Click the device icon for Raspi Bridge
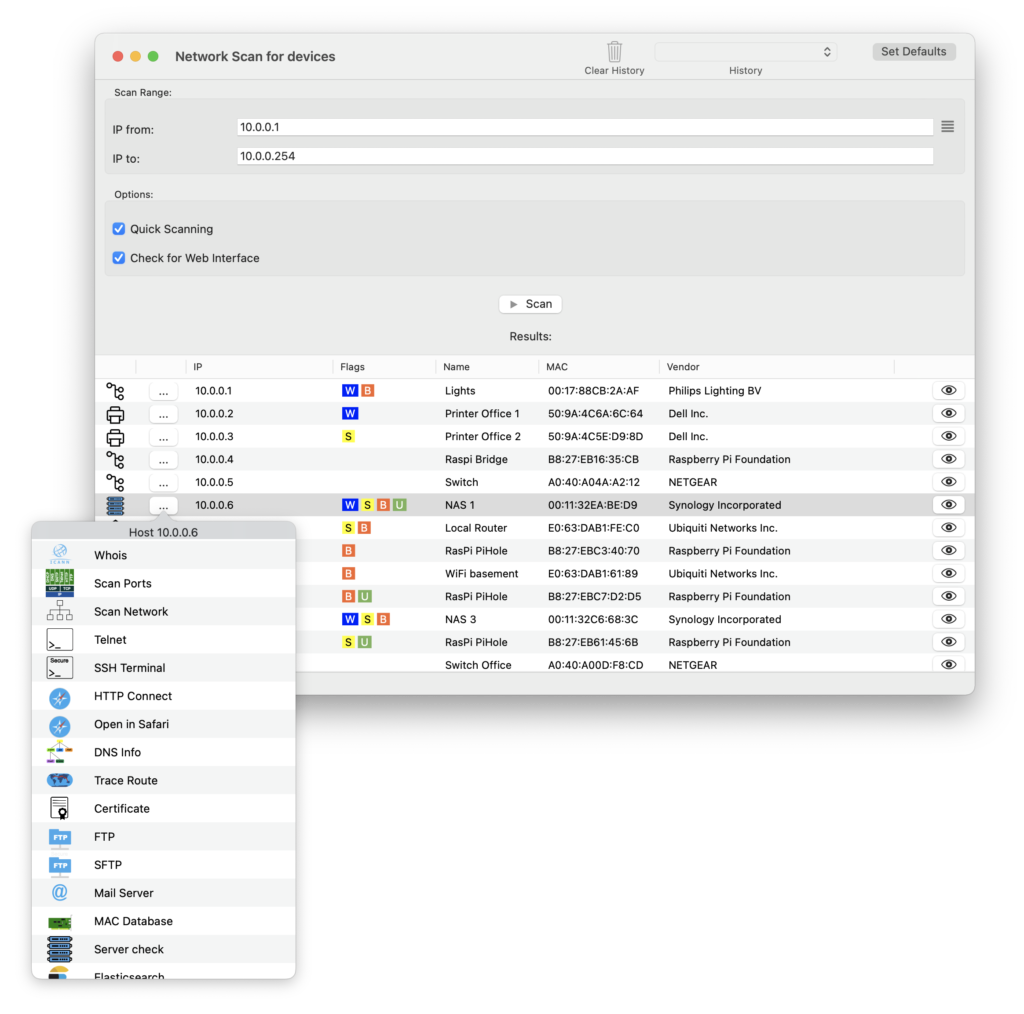Image resolution: width=1024 pixels, height=1014 pixels. pos(115,460)
